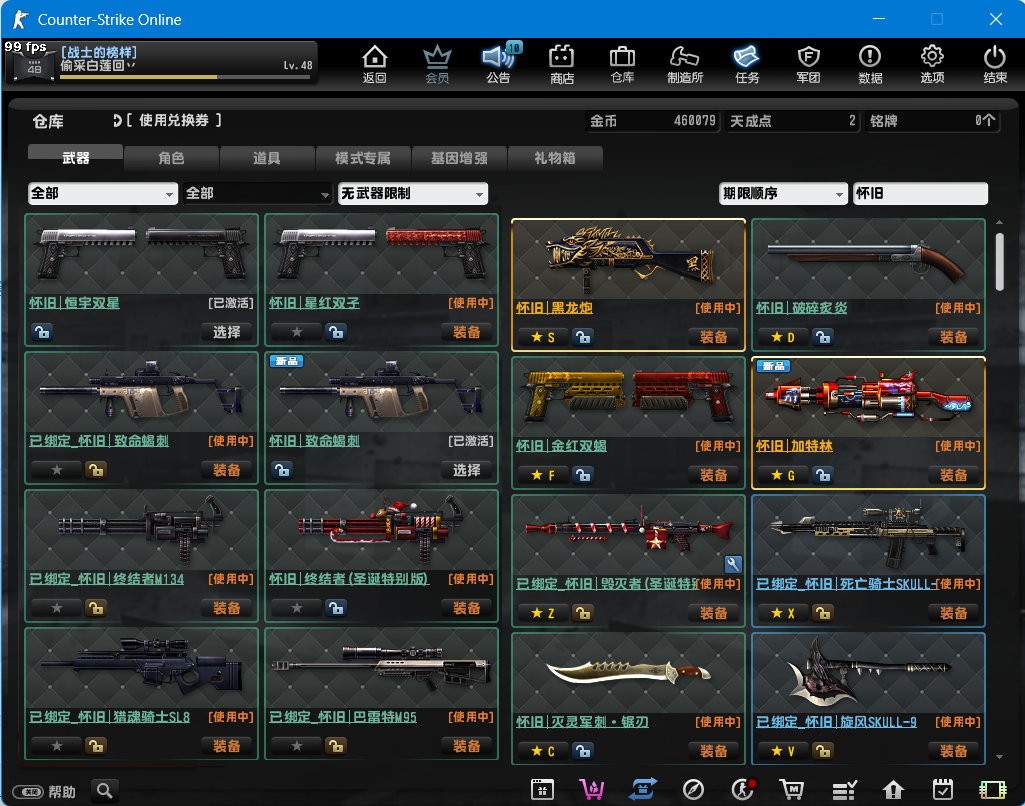Image resolution: width=1025 pixels, height=806 pixels.
Task: Open the 数据 stats icon
Action: point(870,64)
